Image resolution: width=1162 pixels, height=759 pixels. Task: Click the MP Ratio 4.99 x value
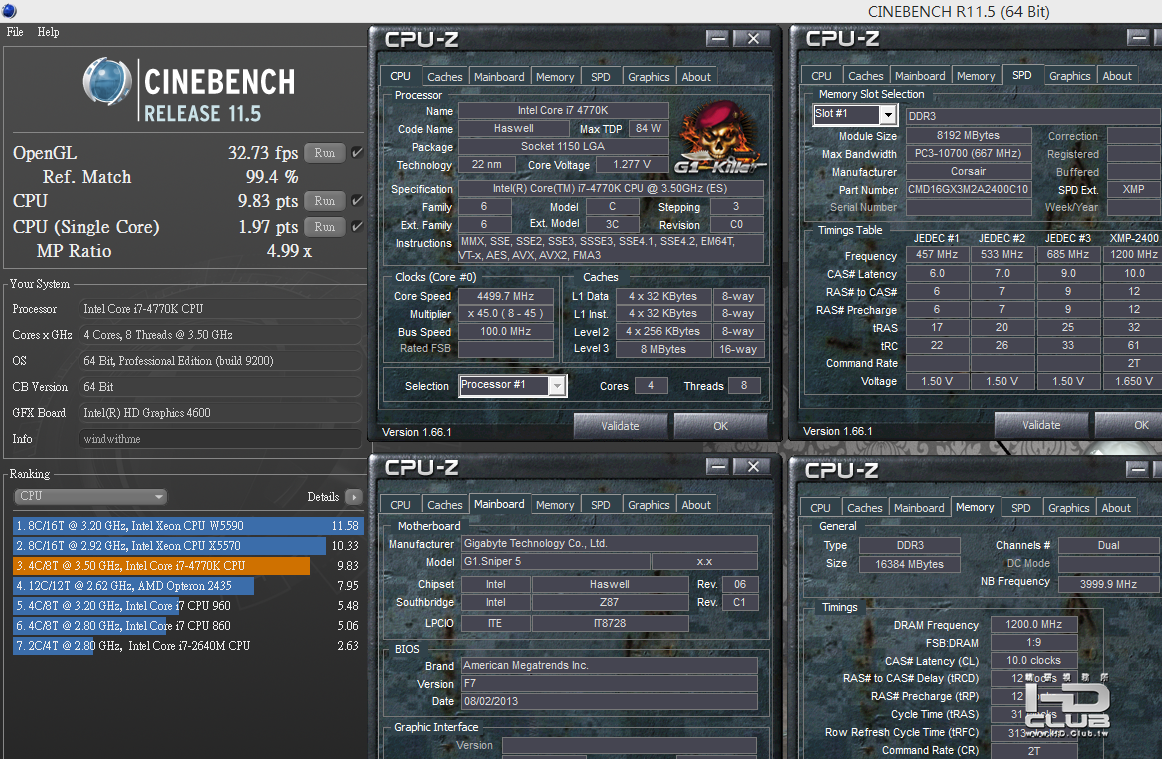[x=290, y=251]
